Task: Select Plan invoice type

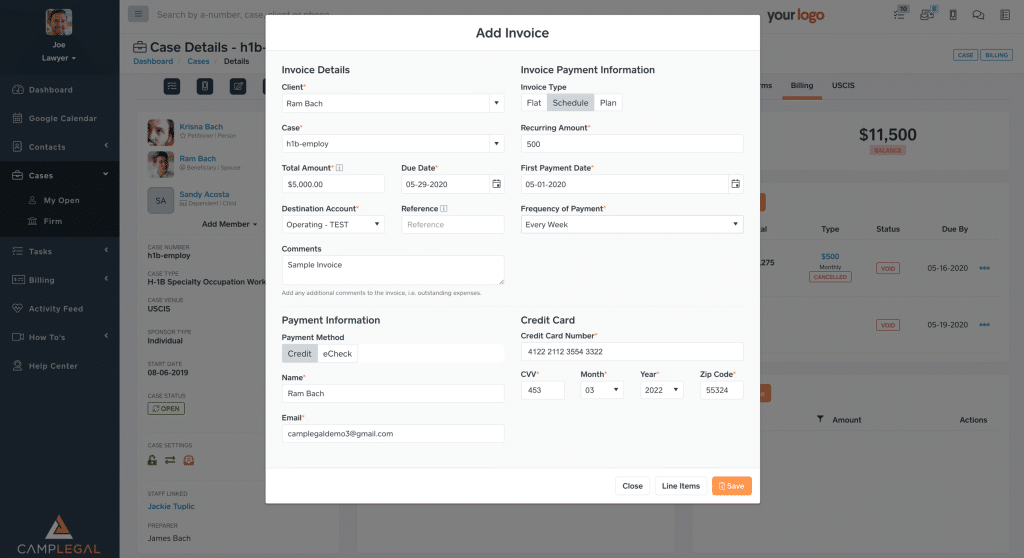Action: pos(608,103)
